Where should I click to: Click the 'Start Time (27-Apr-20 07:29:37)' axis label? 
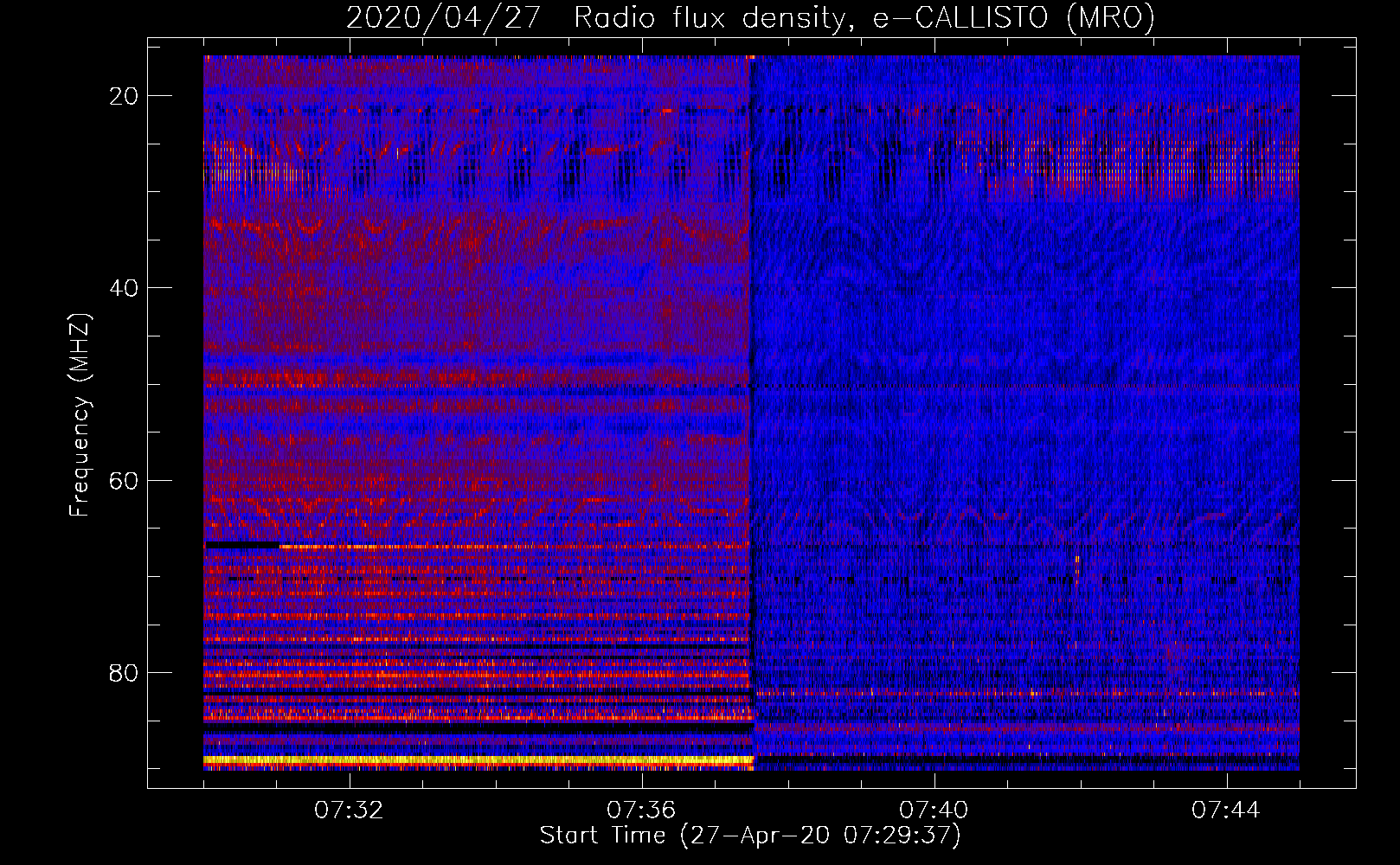pyautogui.click(x=750, y=836)
